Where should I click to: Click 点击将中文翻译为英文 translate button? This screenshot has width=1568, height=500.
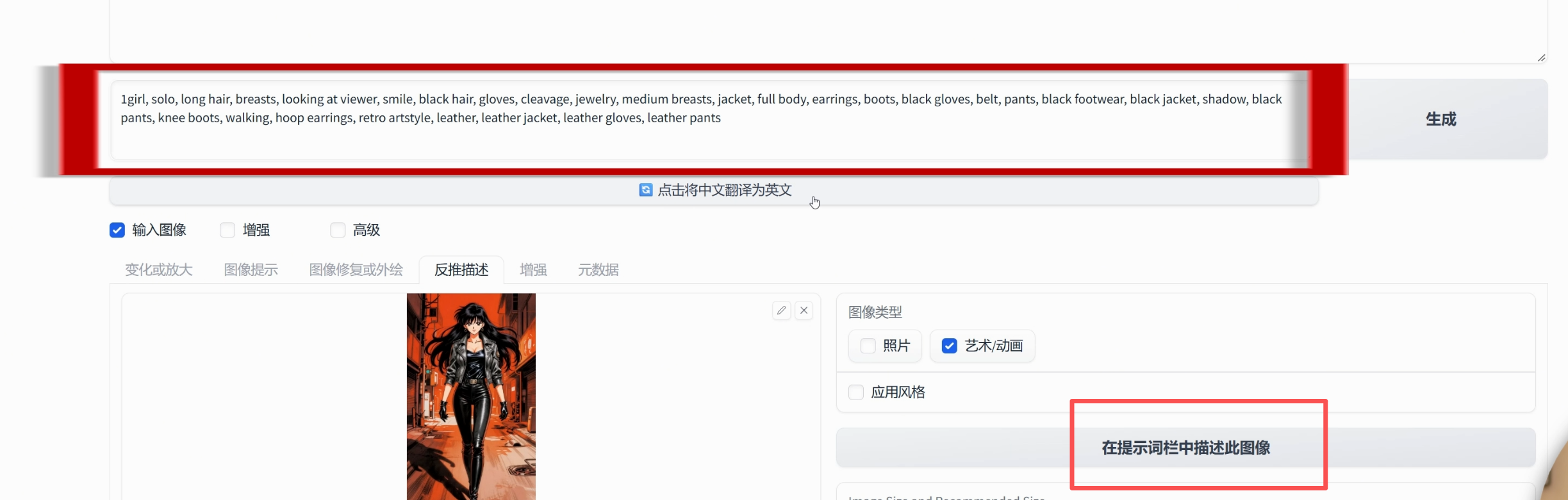pyautogui.click(x=714, y=190)
